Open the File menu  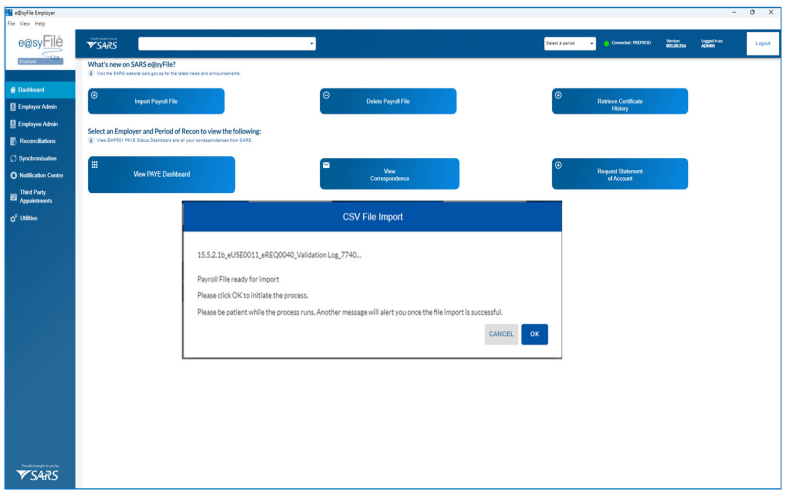pyautogui.click(x=9, y=23)
